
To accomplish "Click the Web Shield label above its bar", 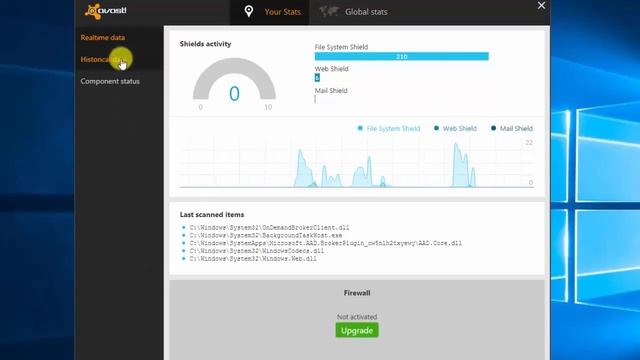I will 331,69.
